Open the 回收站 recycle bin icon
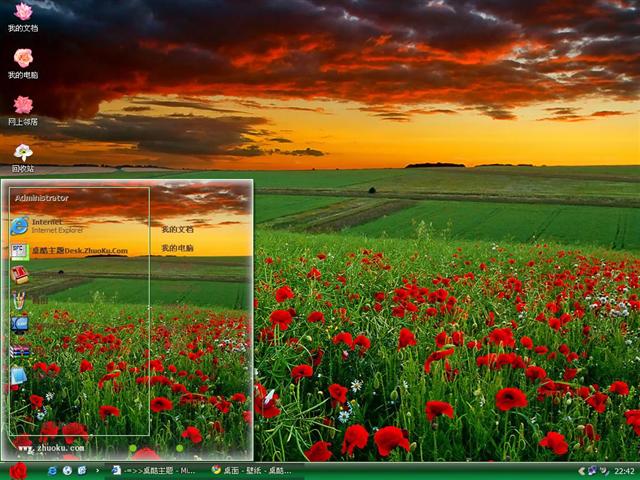The image size is (640, 480). coord(23,158)
